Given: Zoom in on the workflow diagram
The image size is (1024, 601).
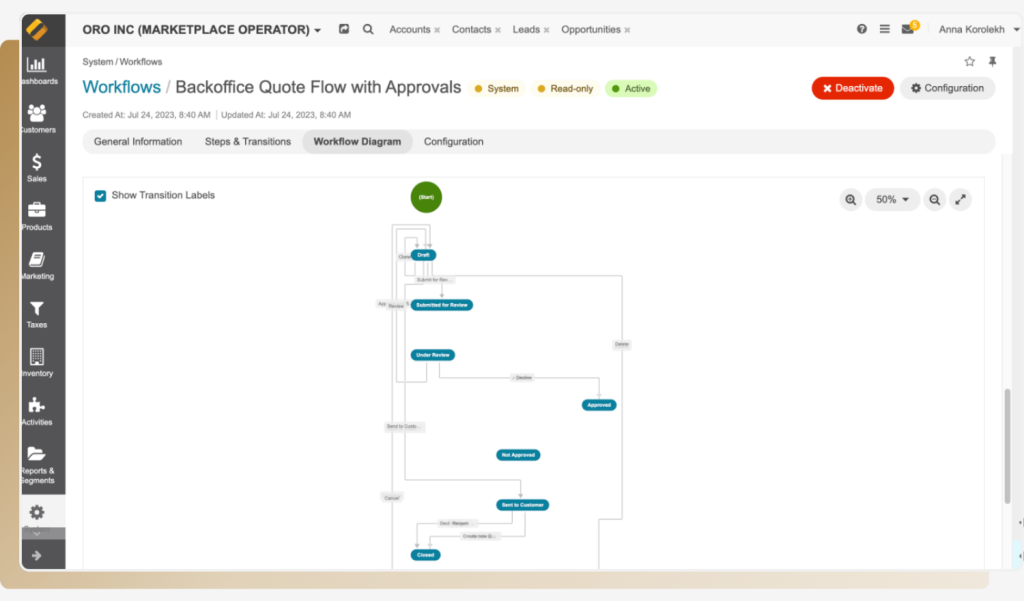Looking at the screenshot, I should pos(850,200).
